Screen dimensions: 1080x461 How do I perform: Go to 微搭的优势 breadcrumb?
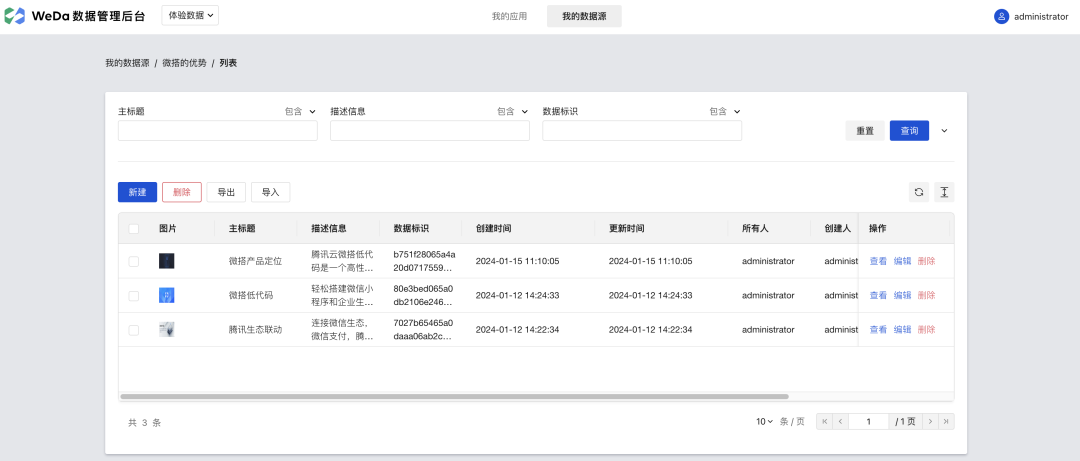point(185,63)
